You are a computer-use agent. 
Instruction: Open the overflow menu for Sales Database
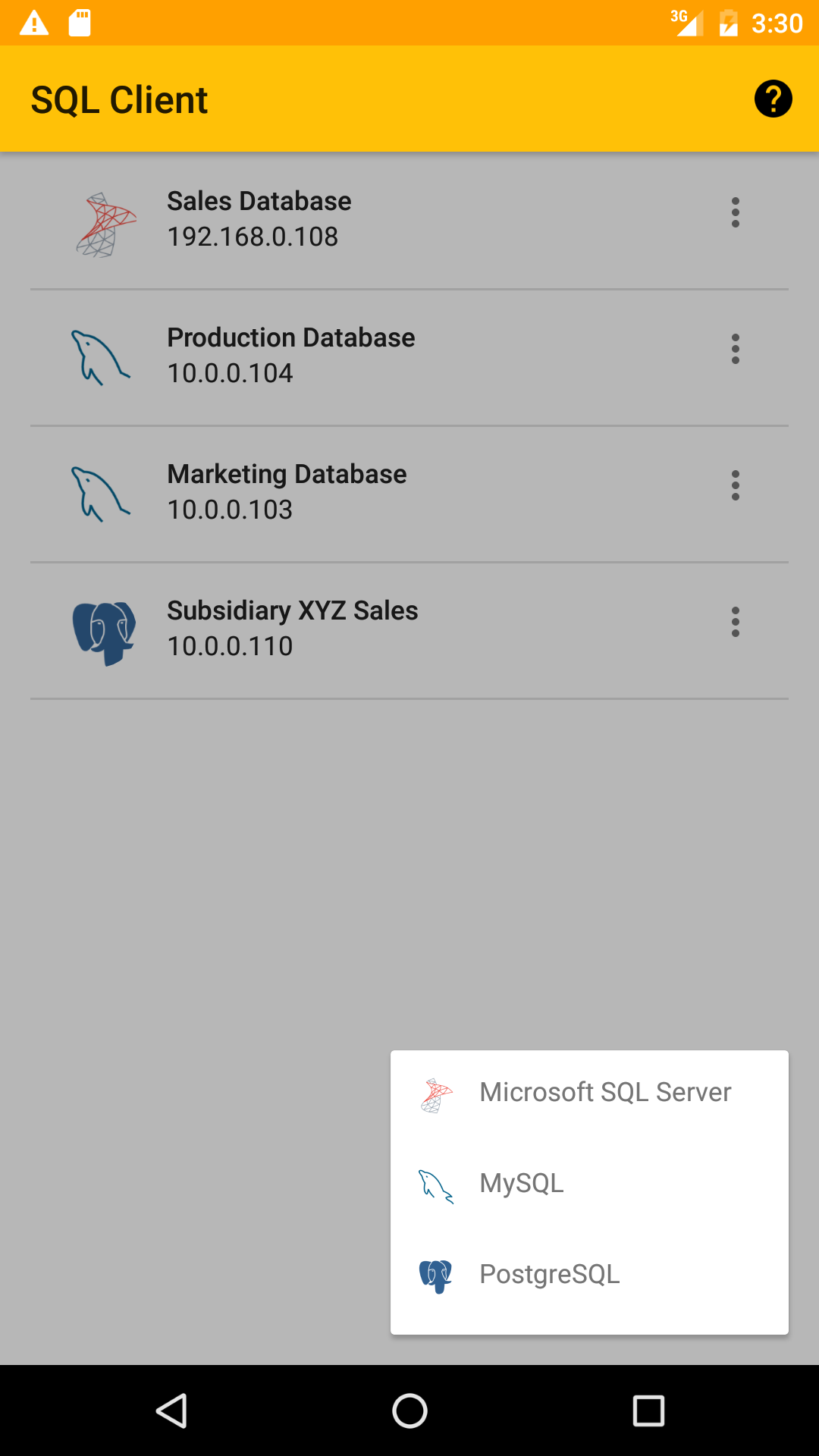pyautogui.click(x=735, y=212)
